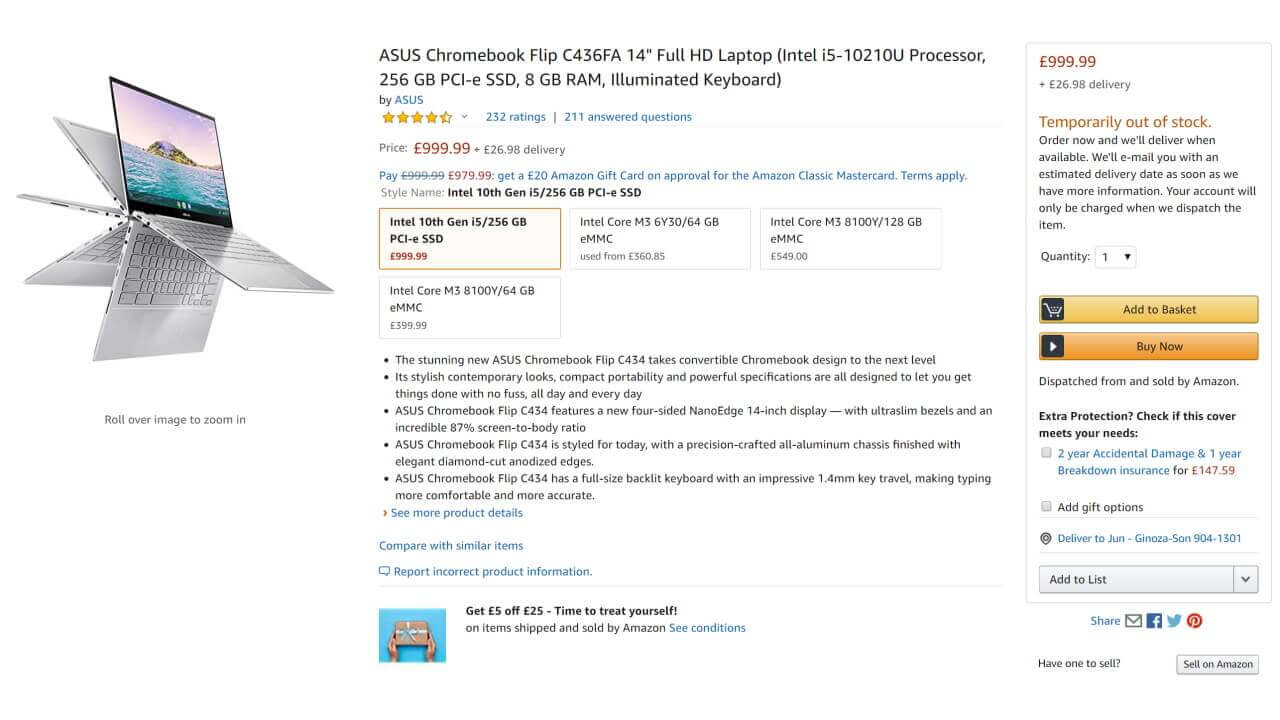Select Intel Core M3 6Y30/64 GB eMMC style

coord(660,239)
